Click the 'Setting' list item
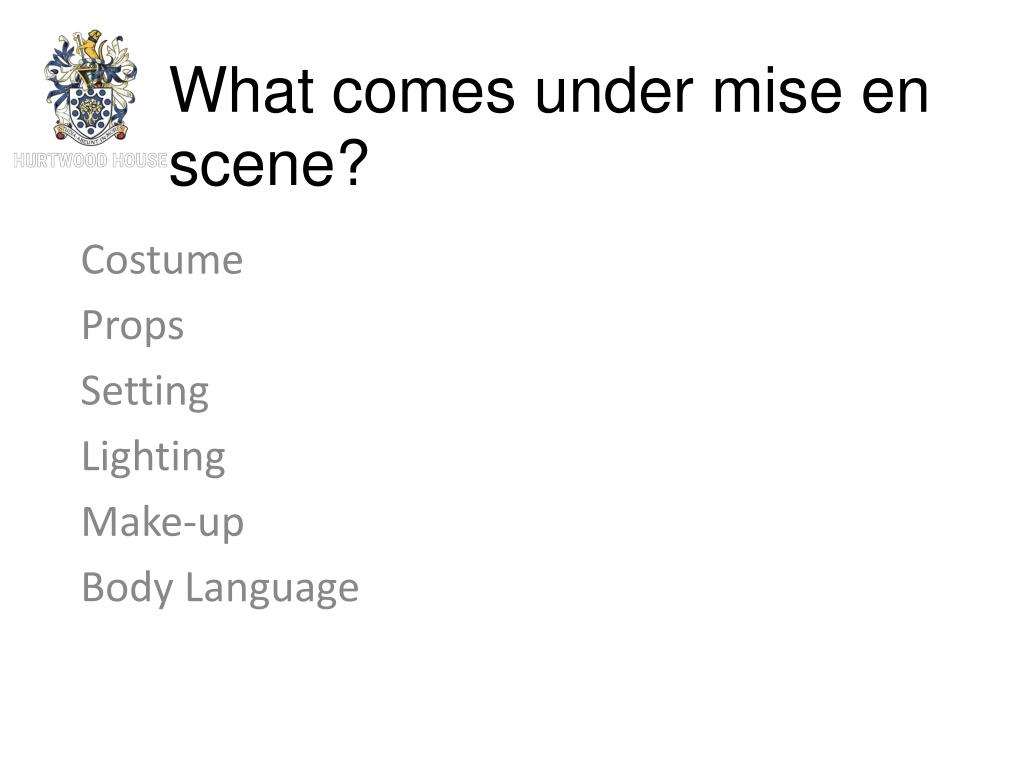The image size is (1024, 768). pyautogui.click(x=145, y=391)
